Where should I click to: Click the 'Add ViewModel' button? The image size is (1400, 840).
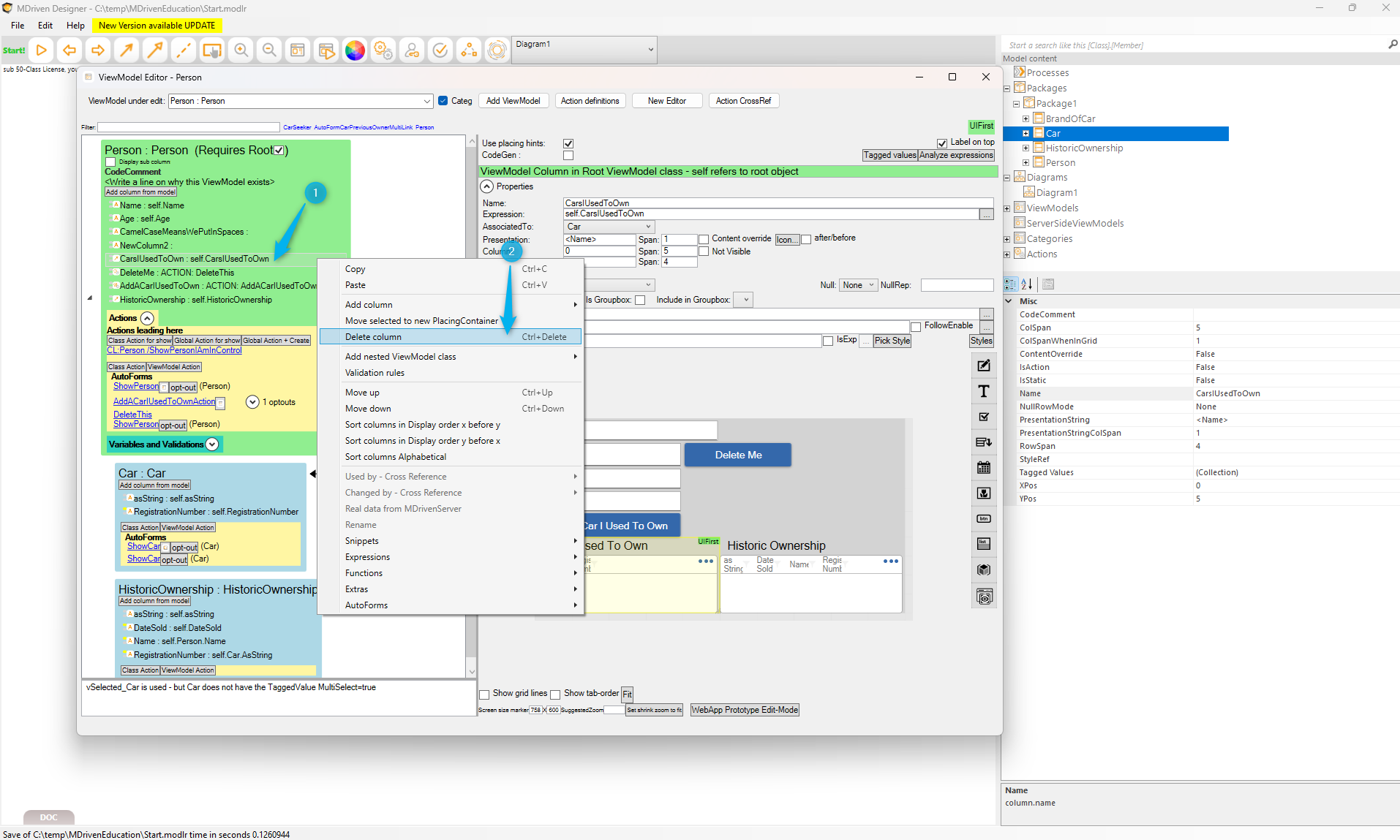pyautogui.click(x=513, y=101)
